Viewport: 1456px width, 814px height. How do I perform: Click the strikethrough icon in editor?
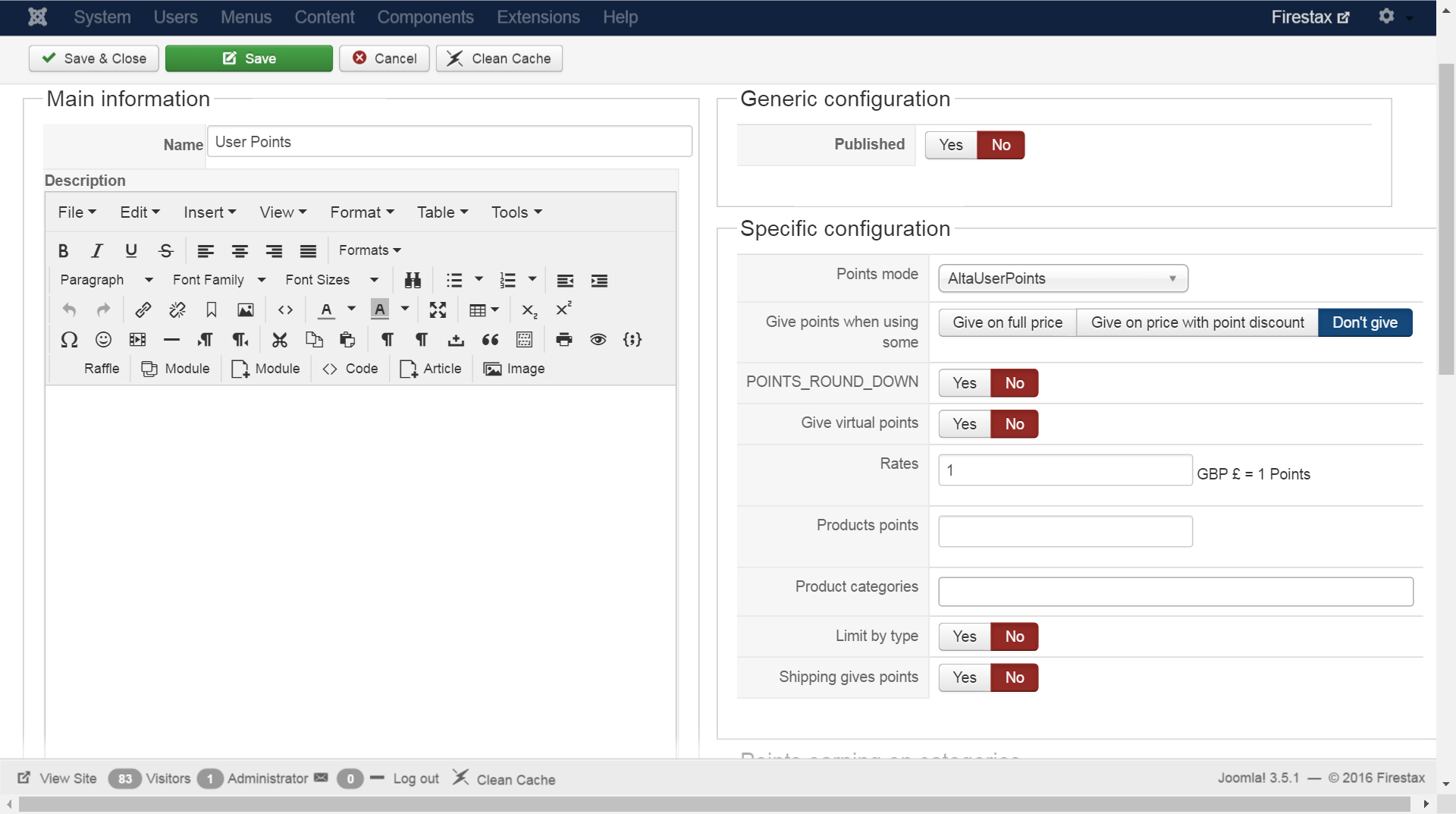pos(166,250)
